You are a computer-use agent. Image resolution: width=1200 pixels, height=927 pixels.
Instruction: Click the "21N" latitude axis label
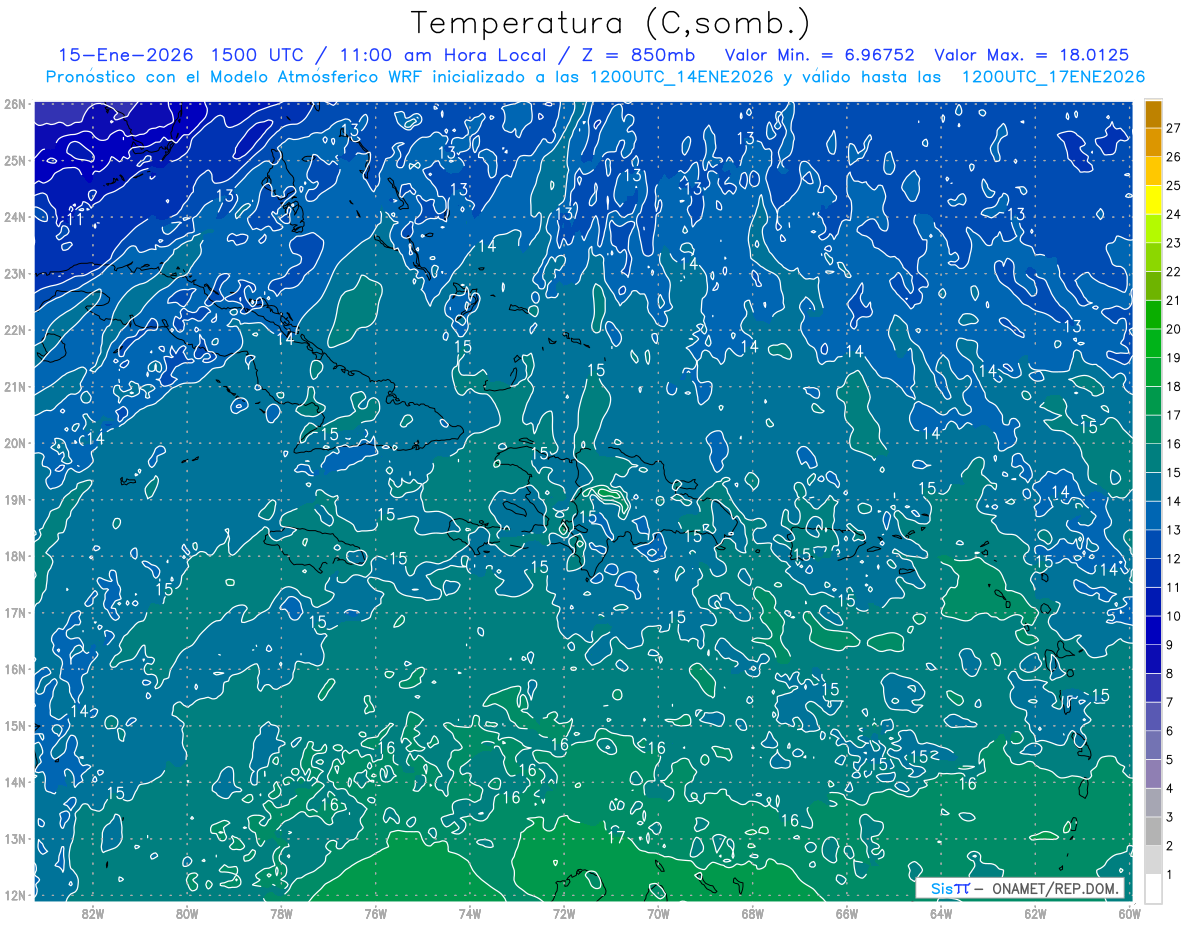(x=14, y=387)
